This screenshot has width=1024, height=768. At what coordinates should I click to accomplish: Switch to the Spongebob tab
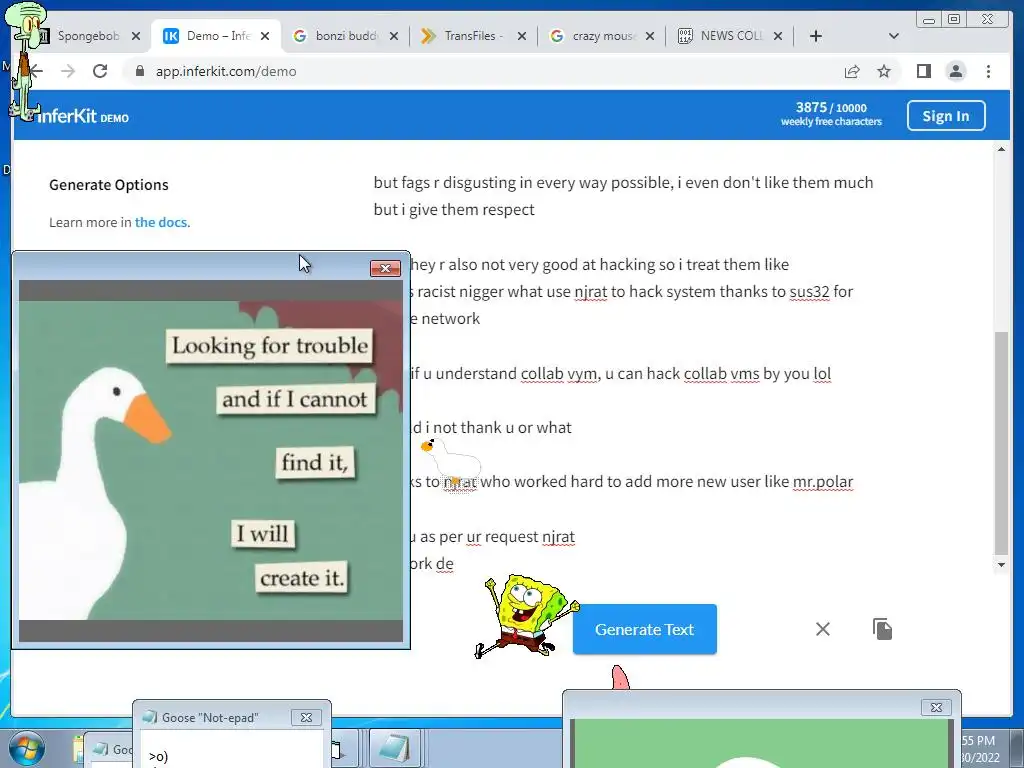point(87,36)
